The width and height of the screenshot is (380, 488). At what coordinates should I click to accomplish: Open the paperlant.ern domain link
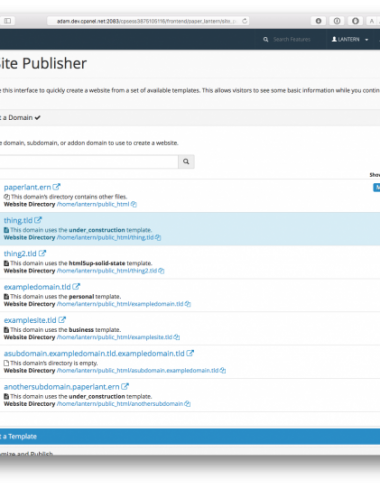coord(27,187)
